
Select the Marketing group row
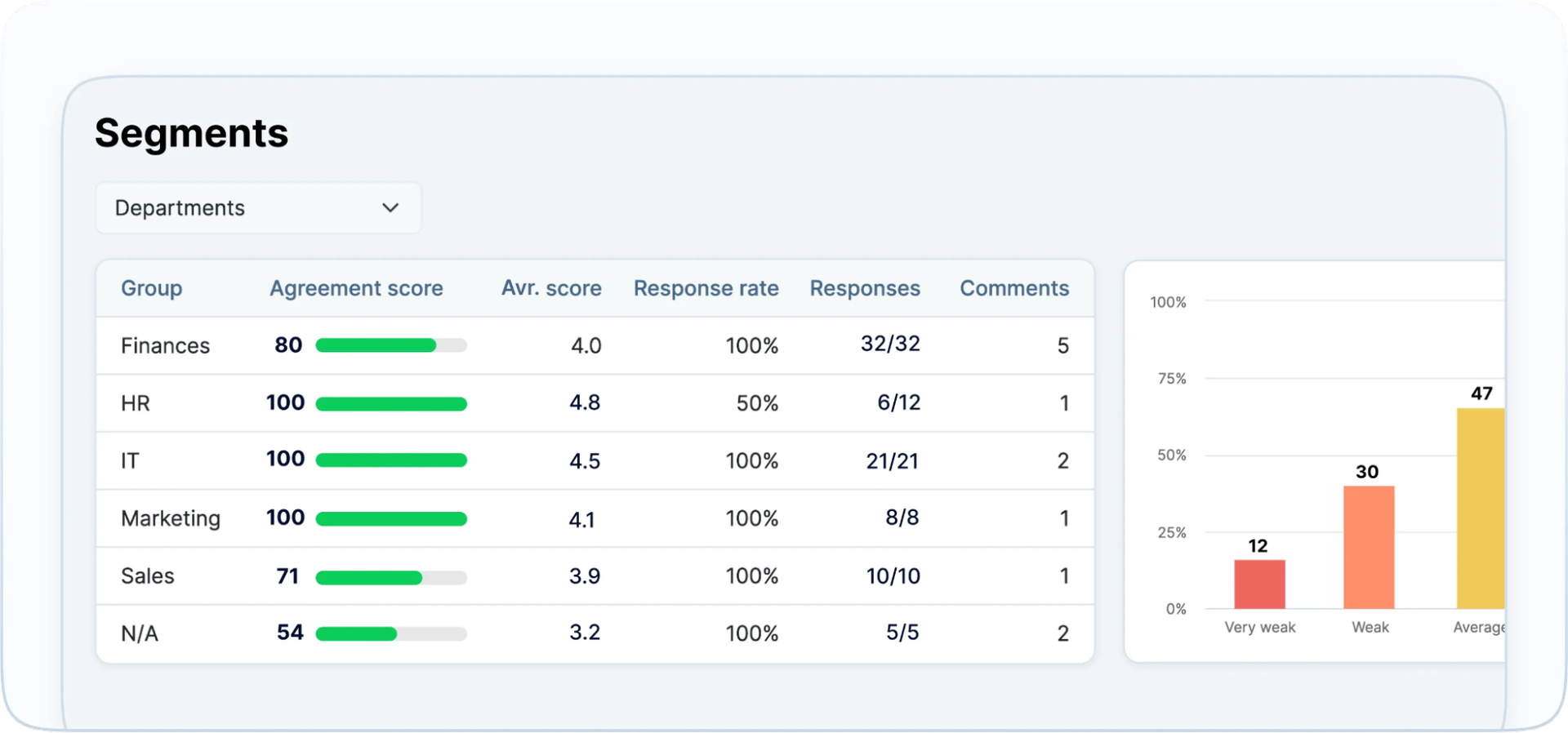tap(595, 518)
